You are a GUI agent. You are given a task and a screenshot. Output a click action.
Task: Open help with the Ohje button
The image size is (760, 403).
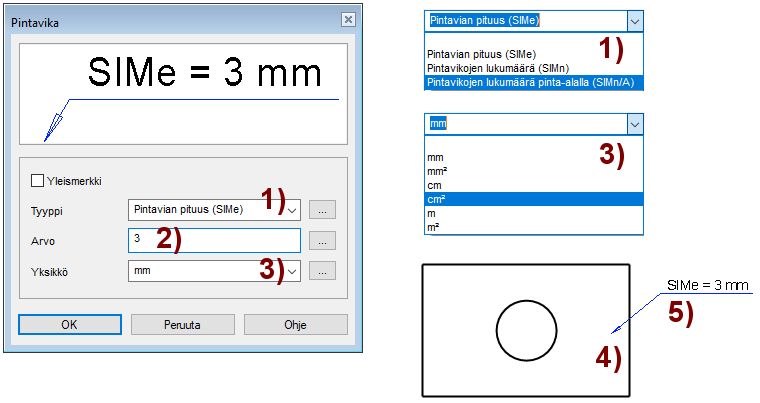tap(295, 325)
